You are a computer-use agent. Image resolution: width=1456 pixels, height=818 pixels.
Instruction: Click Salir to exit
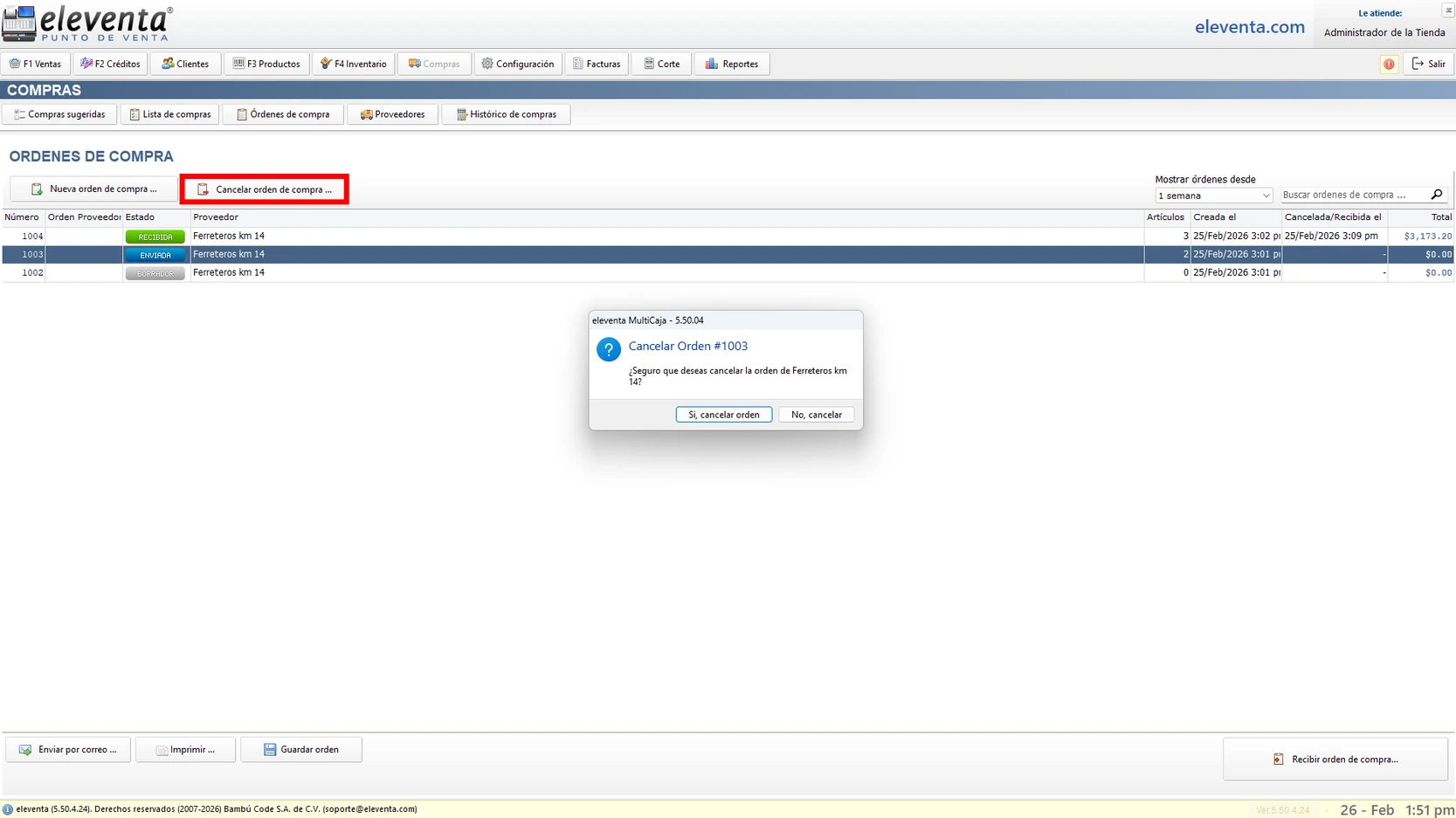(x=1428, y=64)
